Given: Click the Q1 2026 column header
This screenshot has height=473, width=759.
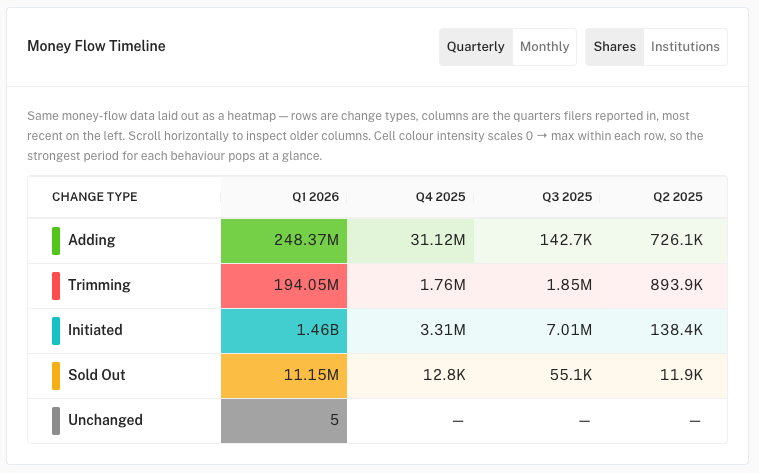Looking at the screenshot, I should coord(284,197).
